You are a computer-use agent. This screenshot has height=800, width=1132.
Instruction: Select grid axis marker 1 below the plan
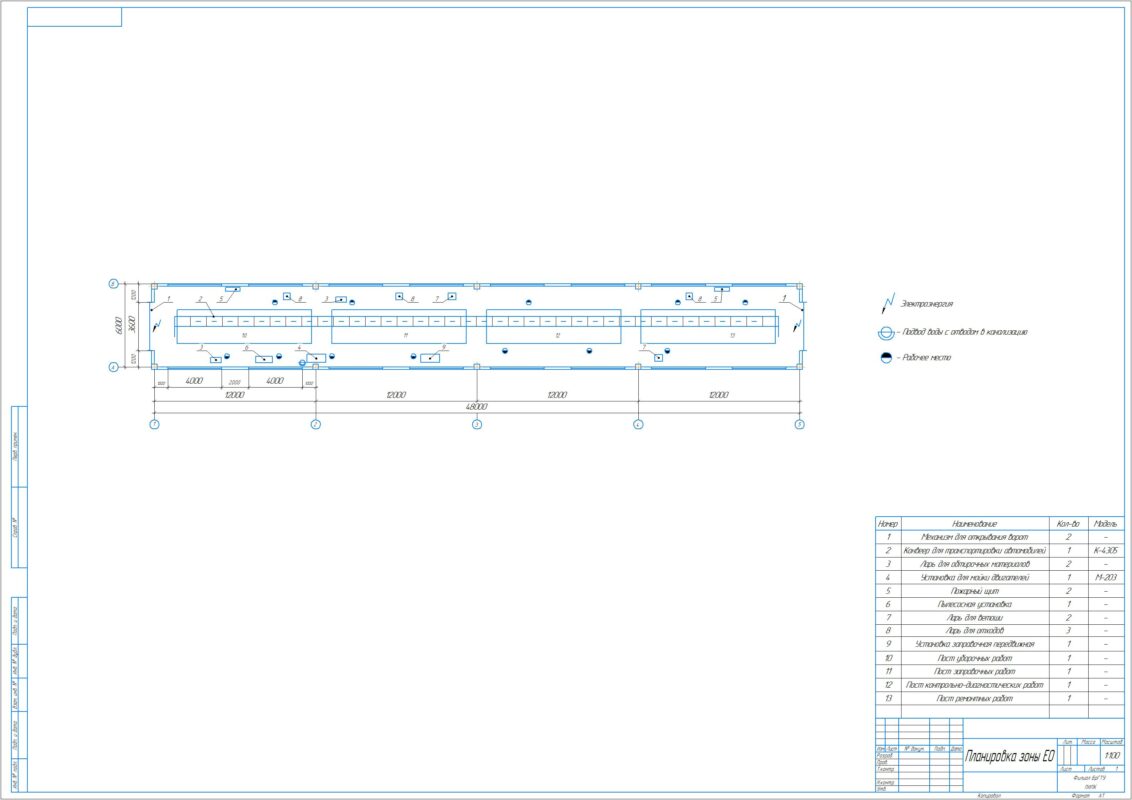point(154,425)
